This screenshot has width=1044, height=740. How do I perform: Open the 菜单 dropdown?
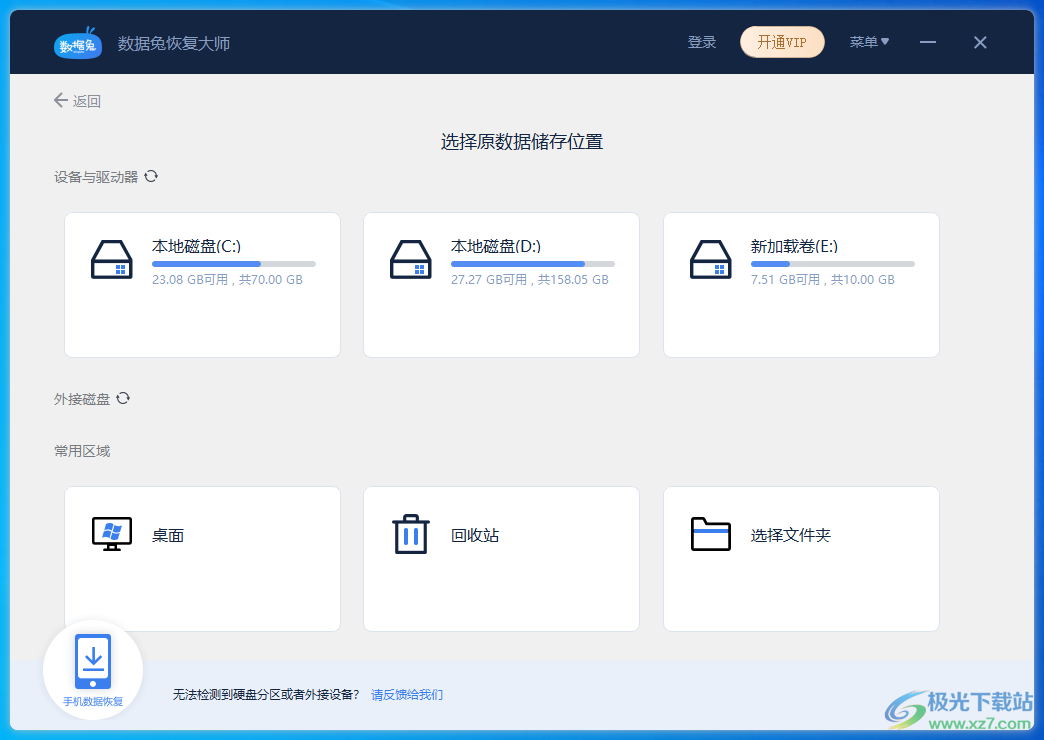click(869, 42)
